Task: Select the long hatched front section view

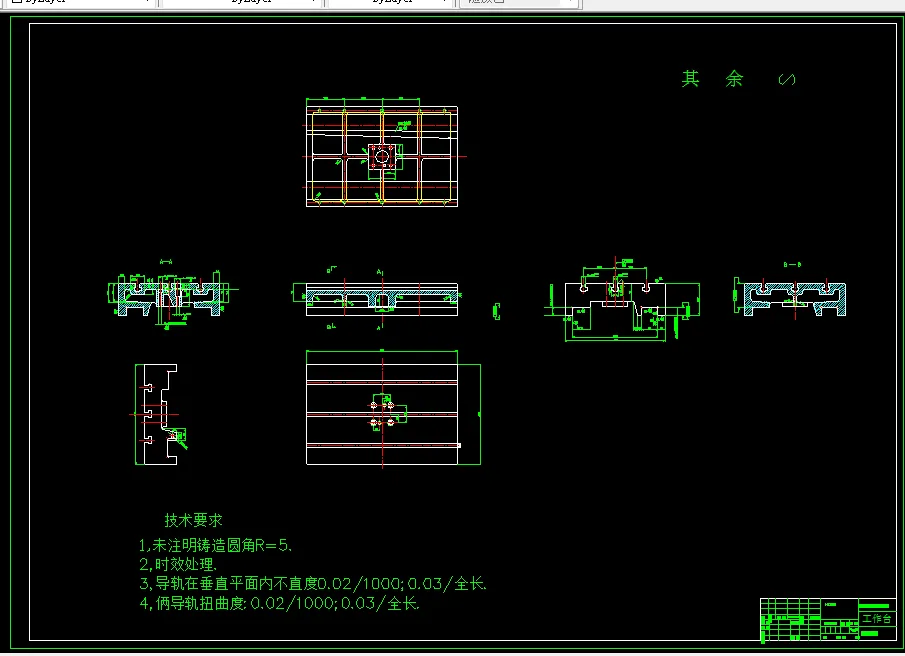Action: [x=382, y=299]
